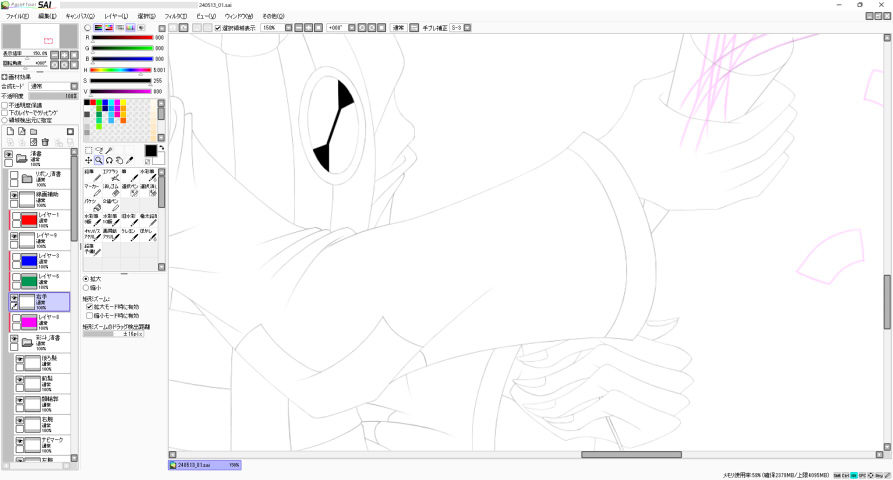
Task: Select the Move tool with cross arrows
Action: click(x=88, y=161)
